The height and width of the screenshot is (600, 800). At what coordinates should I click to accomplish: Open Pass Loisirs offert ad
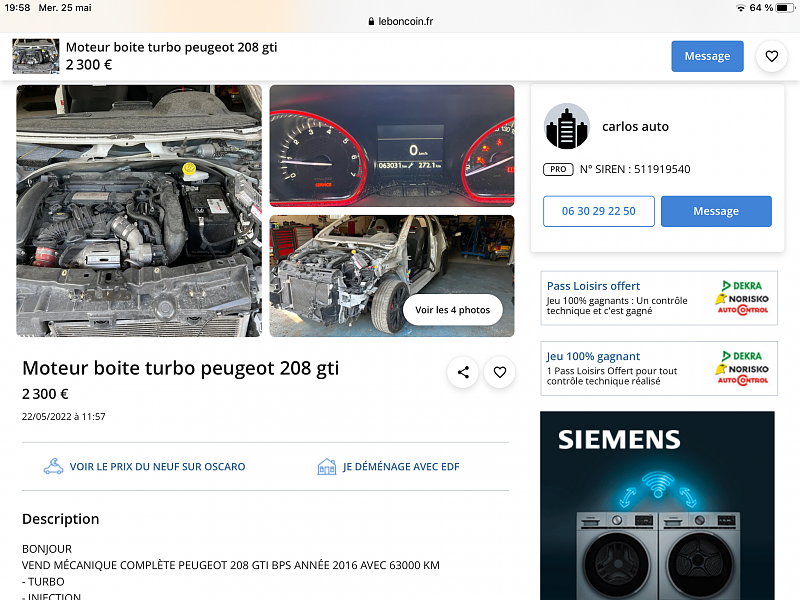click(x=659, y=298)
